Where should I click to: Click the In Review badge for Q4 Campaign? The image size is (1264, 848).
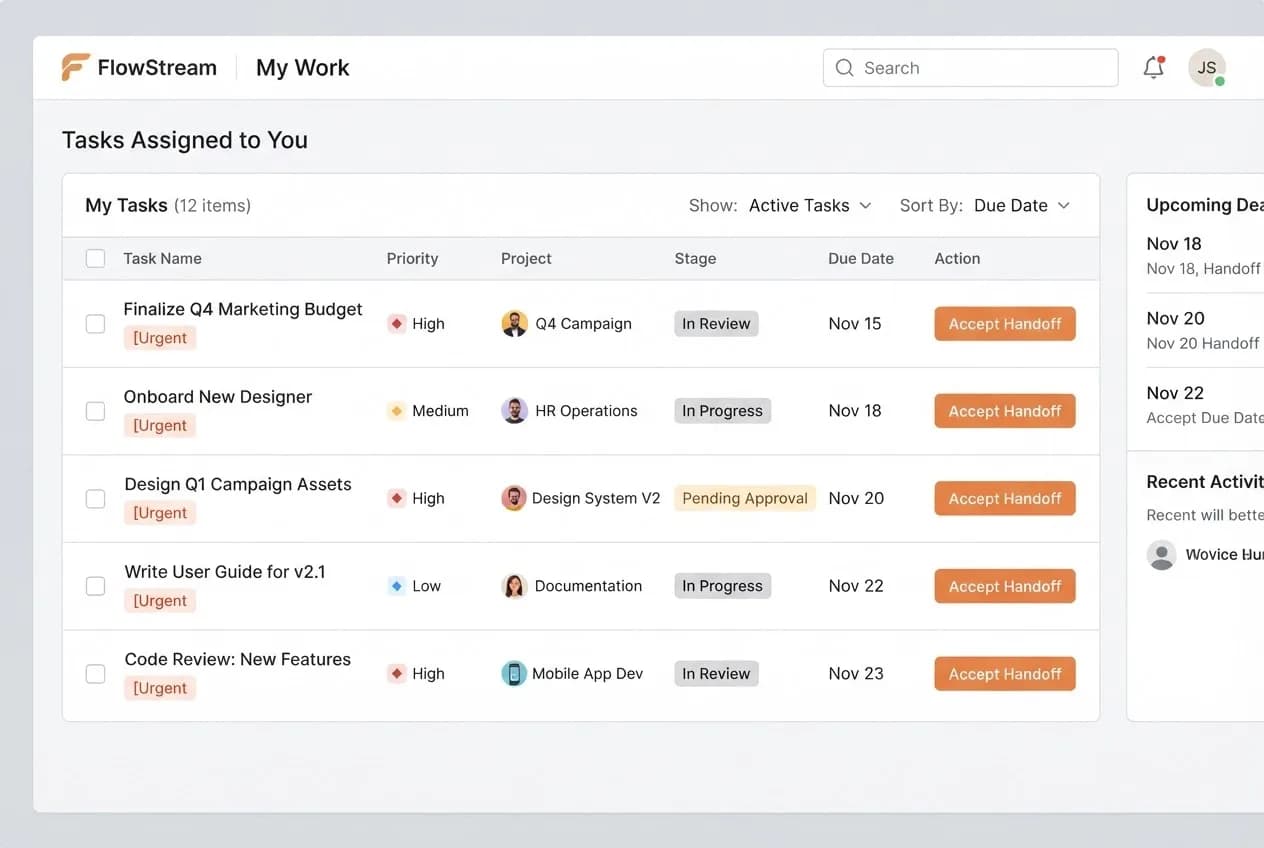tap(716, 324)
